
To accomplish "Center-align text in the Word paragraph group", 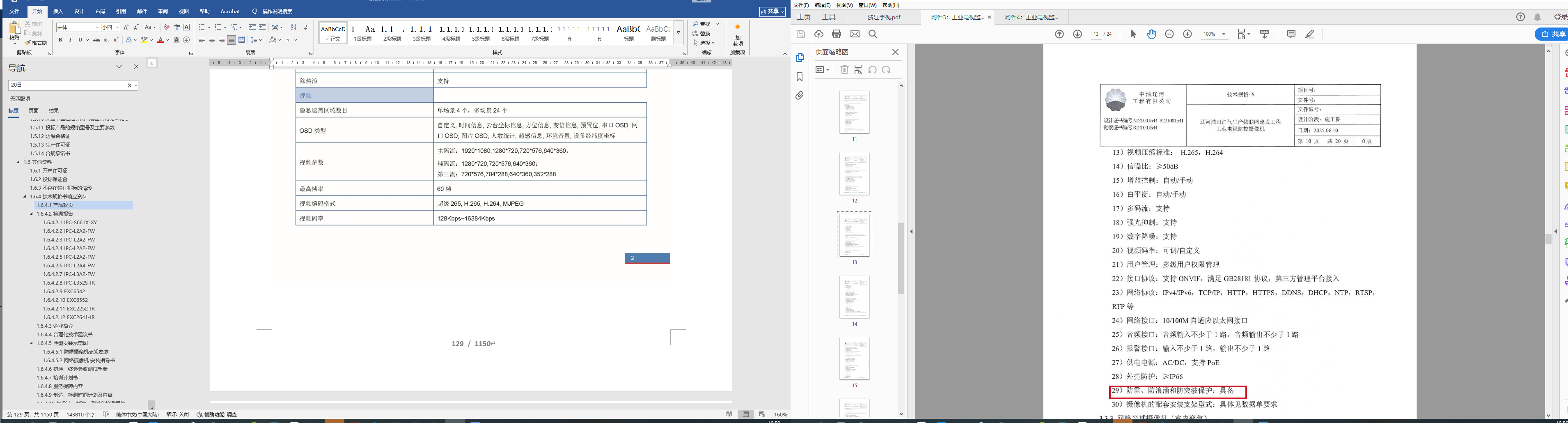I will (212, 40).
